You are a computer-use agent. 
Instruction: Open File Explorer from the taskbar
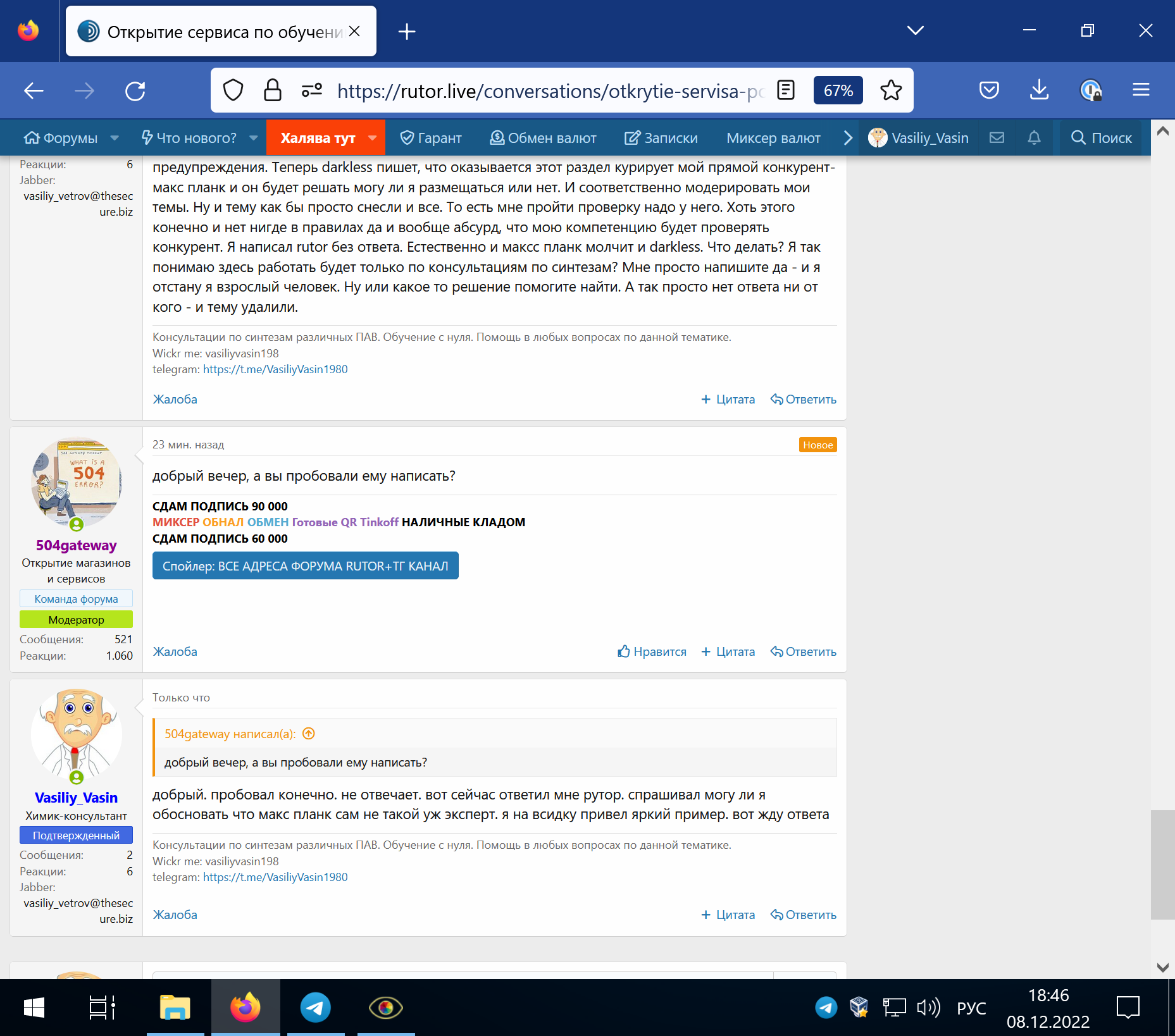175,1008
